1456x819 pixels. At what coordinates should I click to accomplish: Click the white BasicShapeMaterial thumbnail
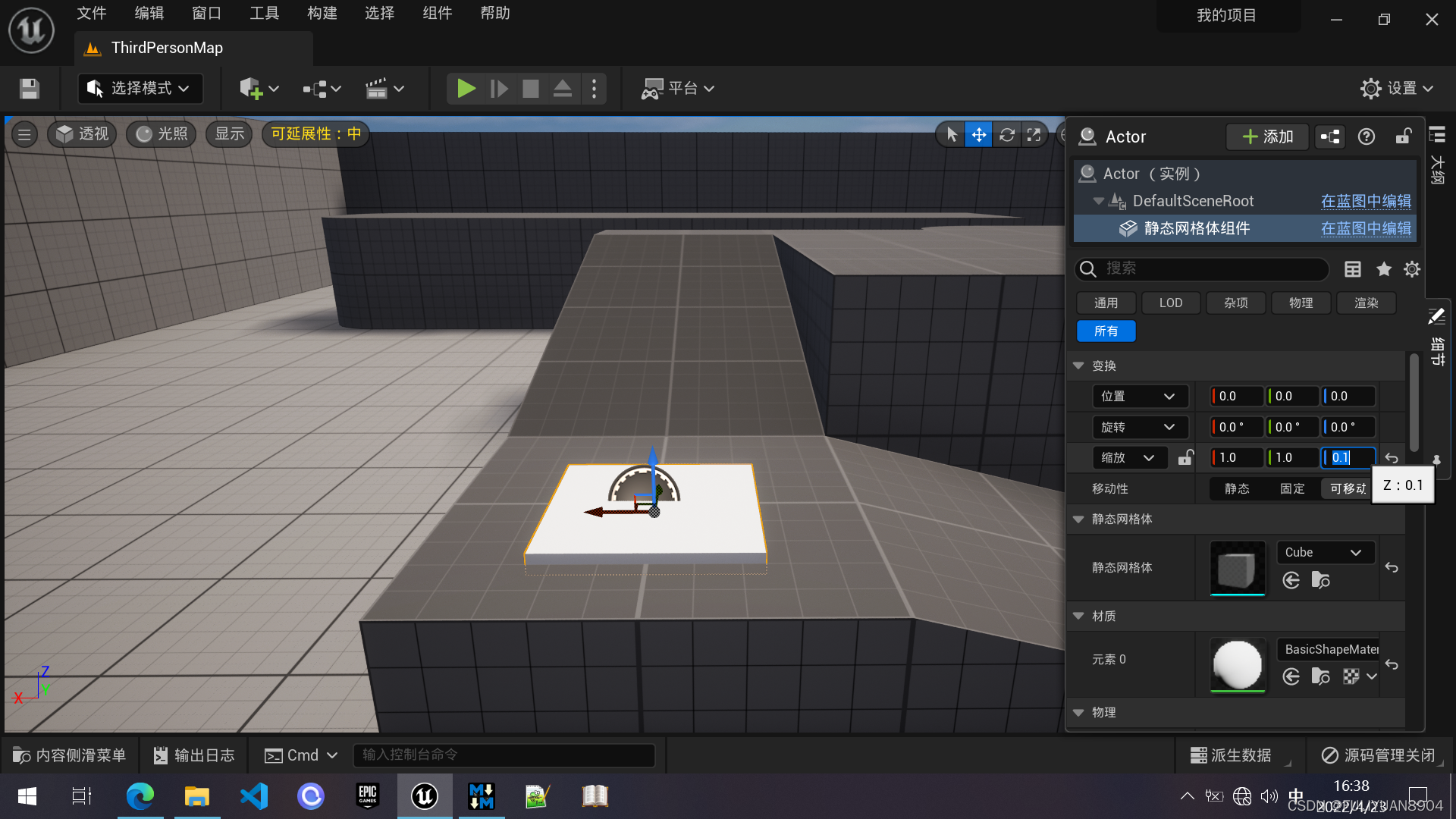coord(1238,664)
